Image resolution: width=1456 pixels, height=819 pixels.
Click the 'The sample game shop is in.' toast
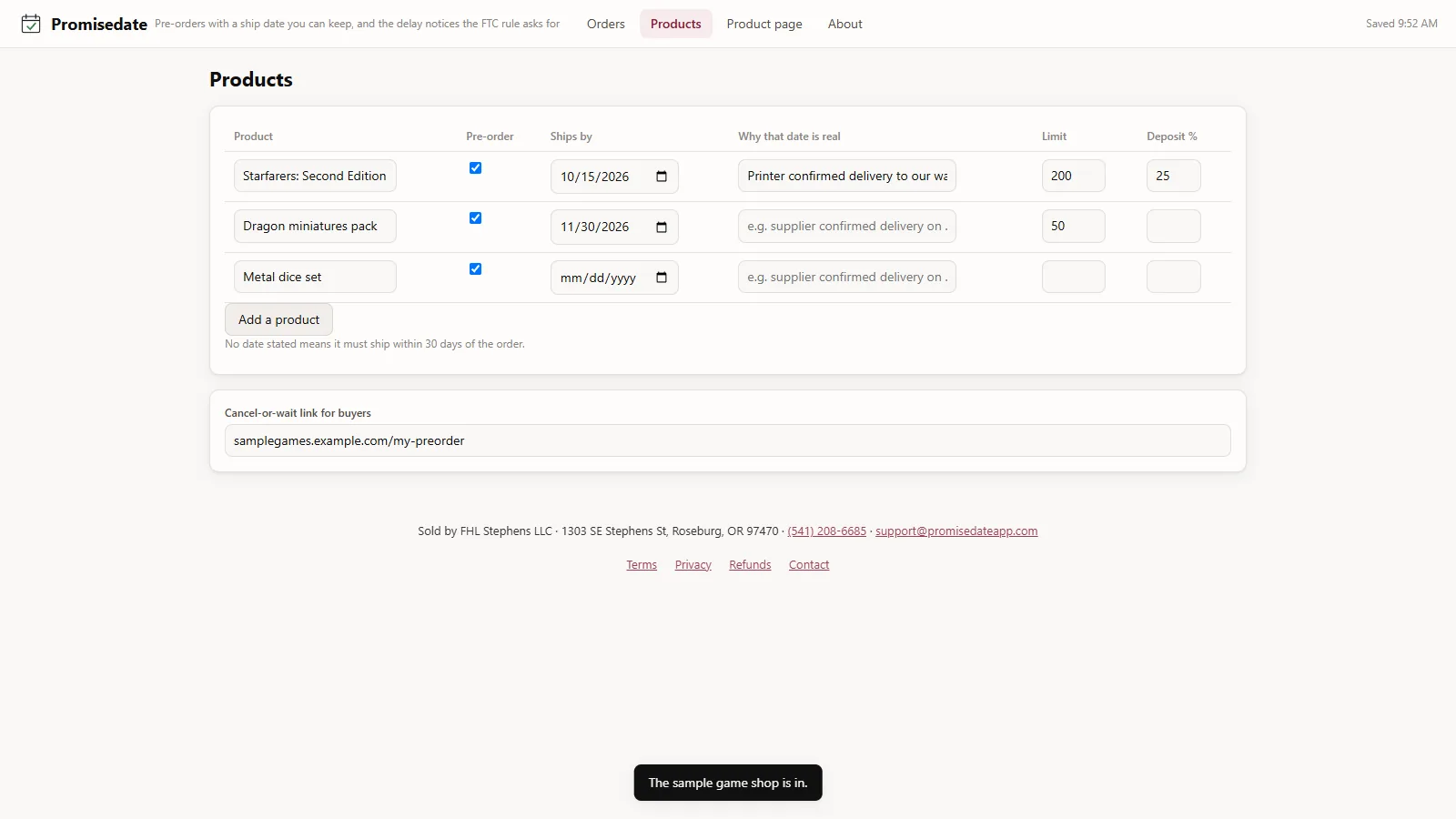coord(728,783)
